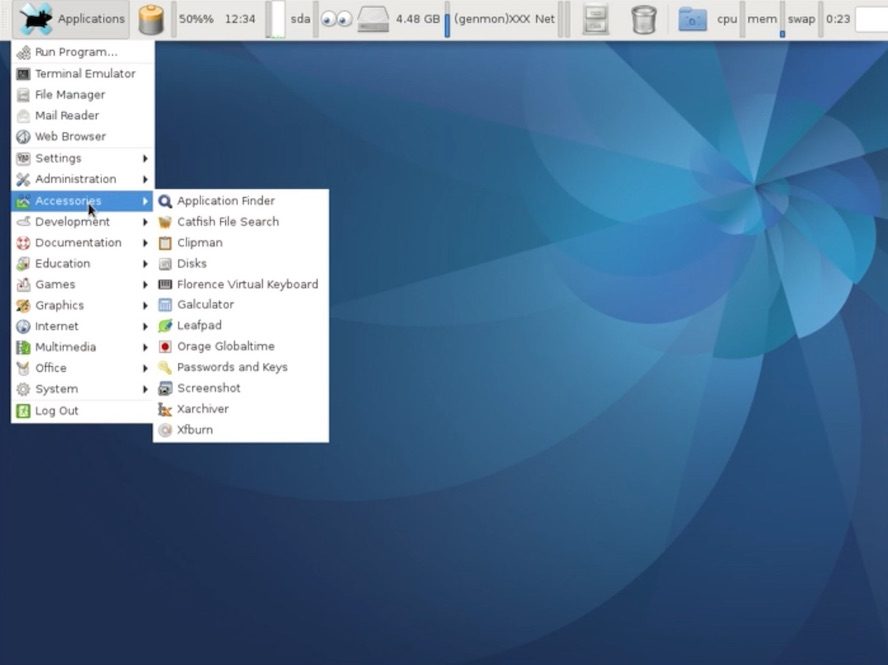Screen dimensions: 888x665
Task: Open the blue folder icon in panel
Action: click(692, 20)
